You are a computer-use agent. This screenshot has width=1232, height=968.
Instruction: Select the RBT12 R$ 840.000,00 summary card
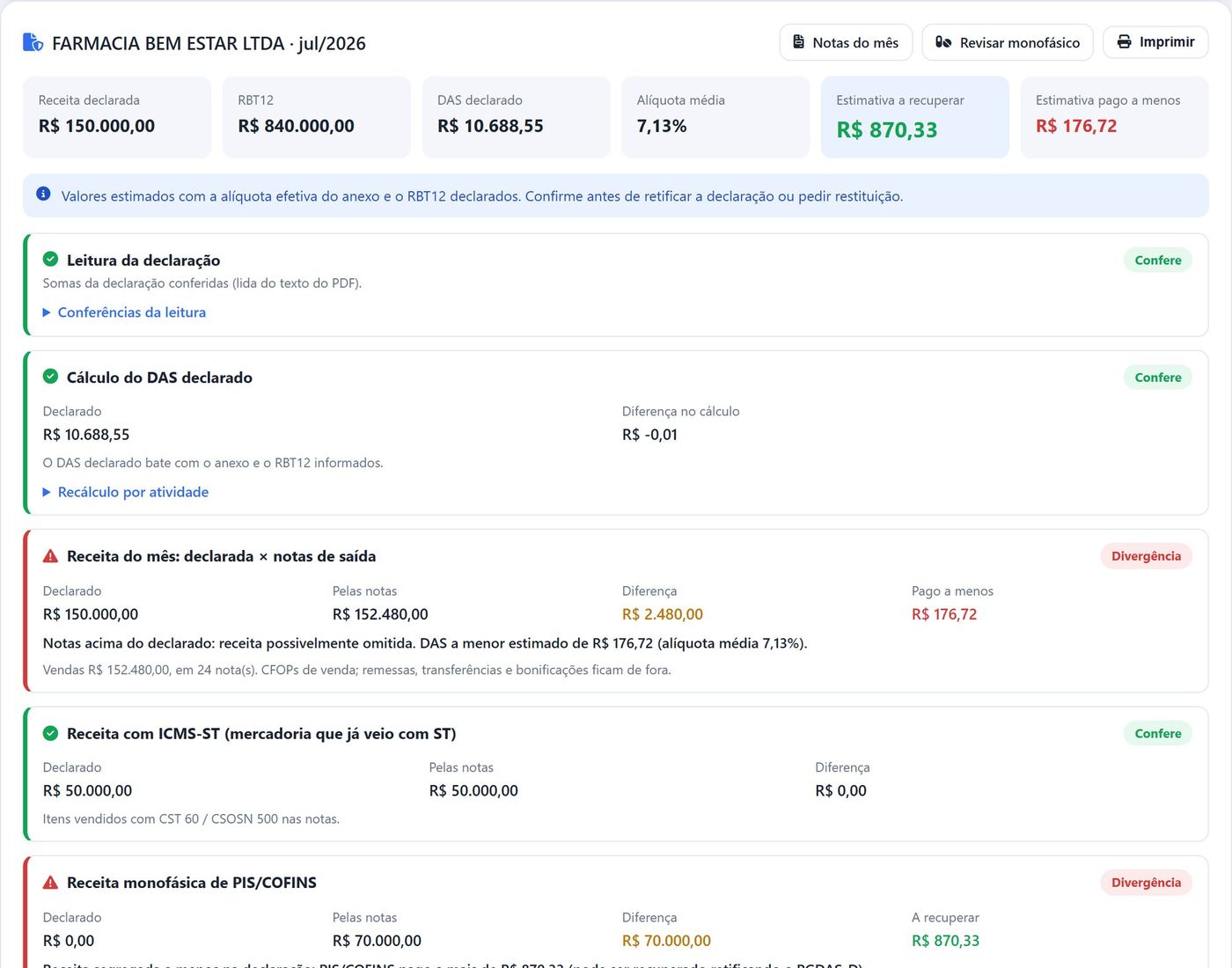point(317,117)
